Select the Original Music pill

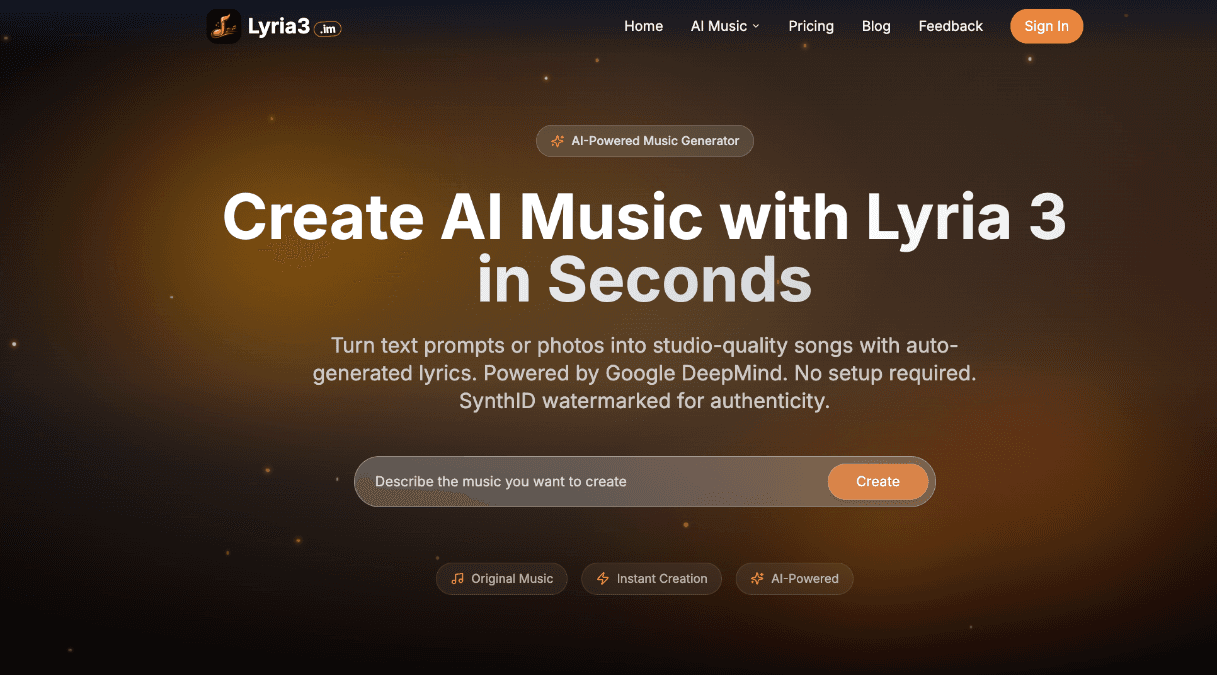pyautogui.click(x=502, y=579)
